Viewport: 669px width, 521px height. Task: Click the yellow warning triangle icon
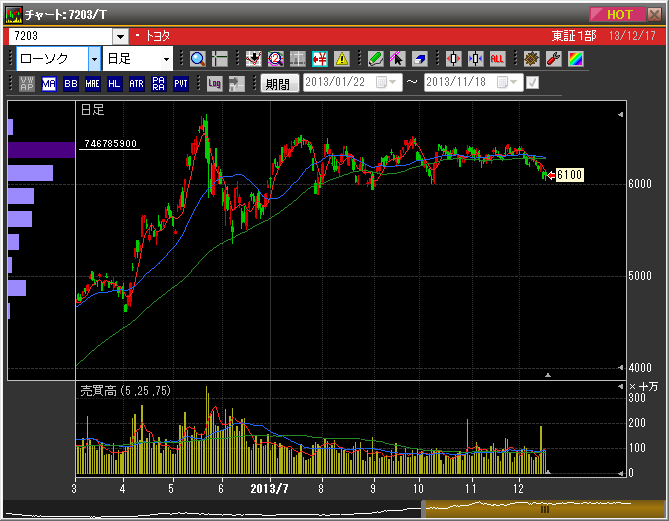342,59
